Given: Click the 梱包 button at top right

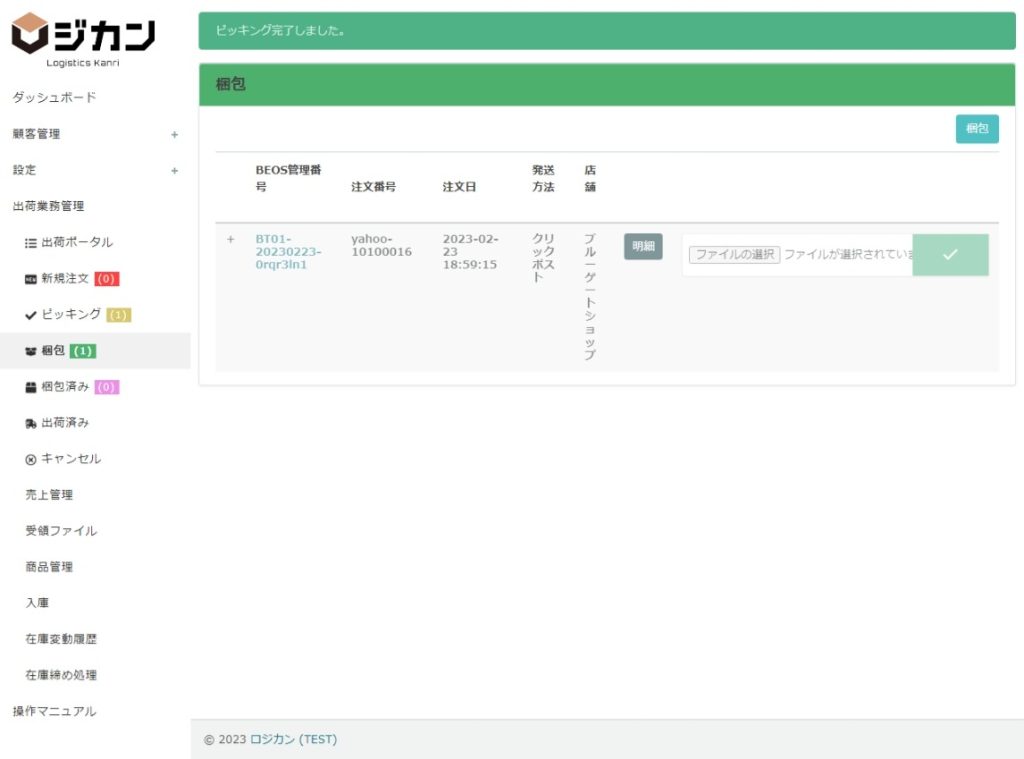Looking at the screenshot, I should click(x=976, y=129).
